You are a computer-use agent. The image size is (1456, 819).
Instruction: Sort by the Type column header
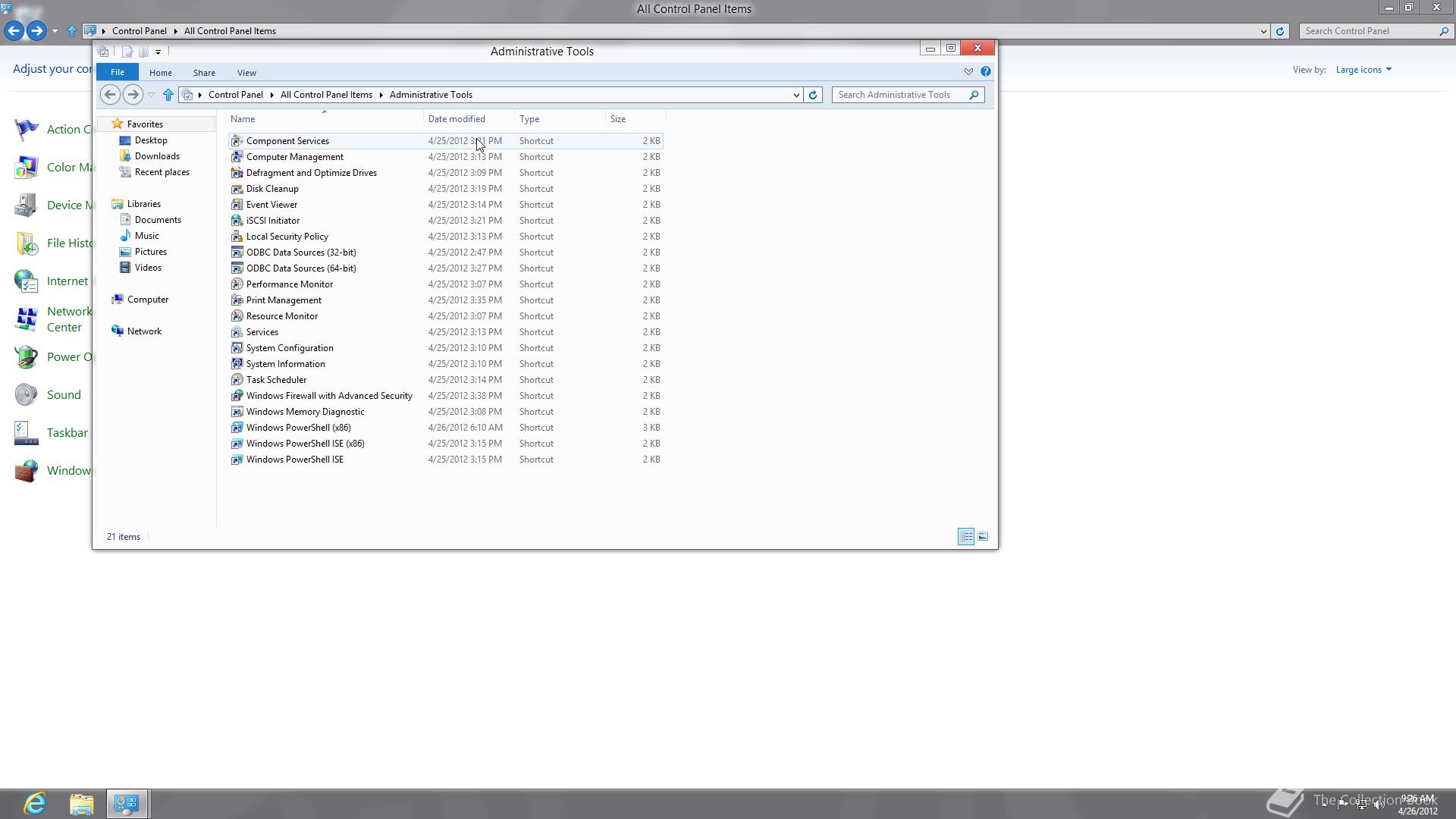tap(560, 119)
